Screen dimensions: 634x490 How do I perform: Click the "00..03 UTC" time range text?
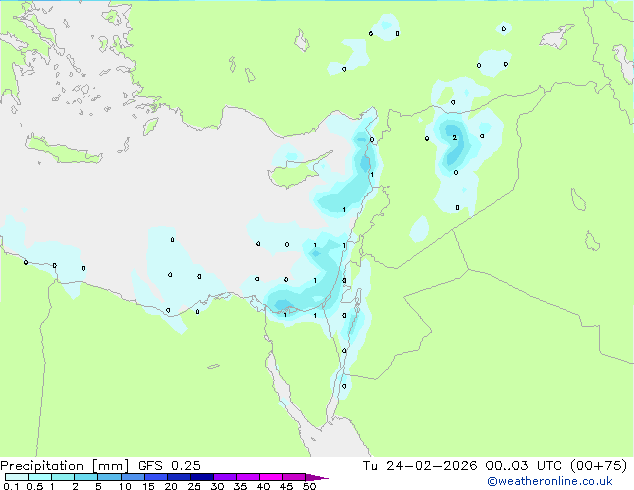[524, 466]
